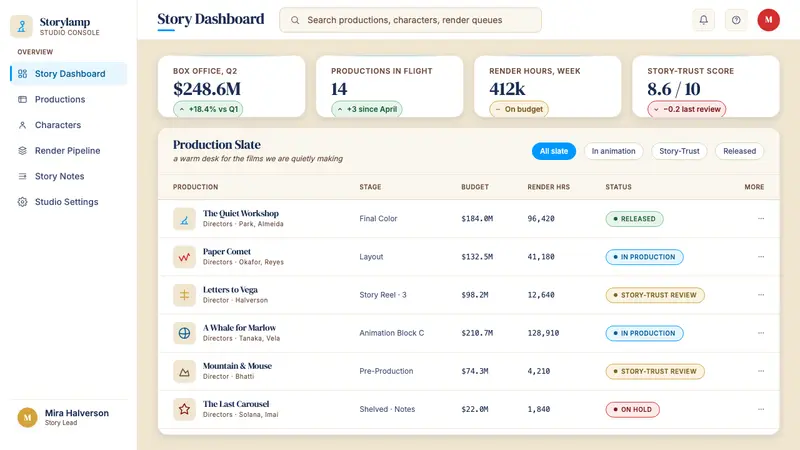
Task: Click the RENDER HRS column header
Action: pyautogui.click(x=548, y=187)
